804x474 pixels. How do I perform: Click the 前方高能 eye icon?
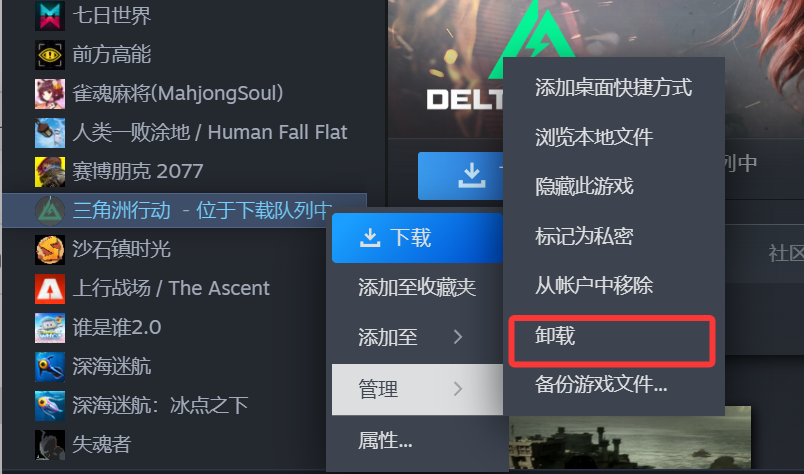50,55
